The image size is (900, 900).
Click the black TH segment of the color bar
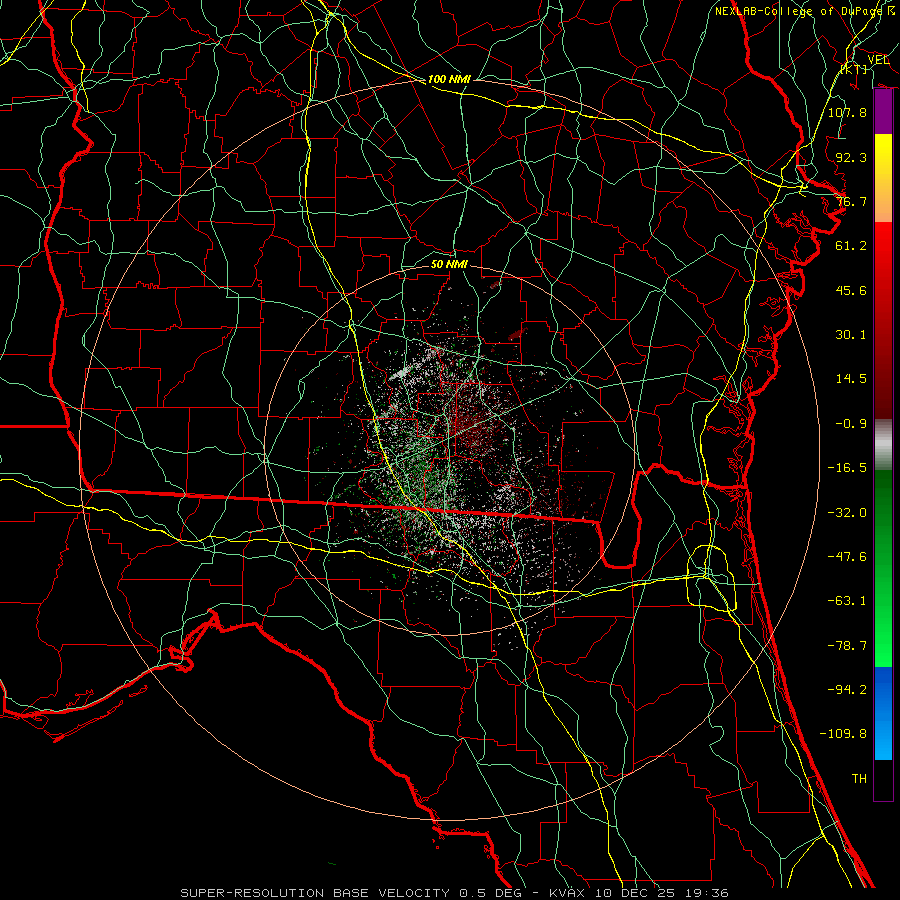click(883, 780)
